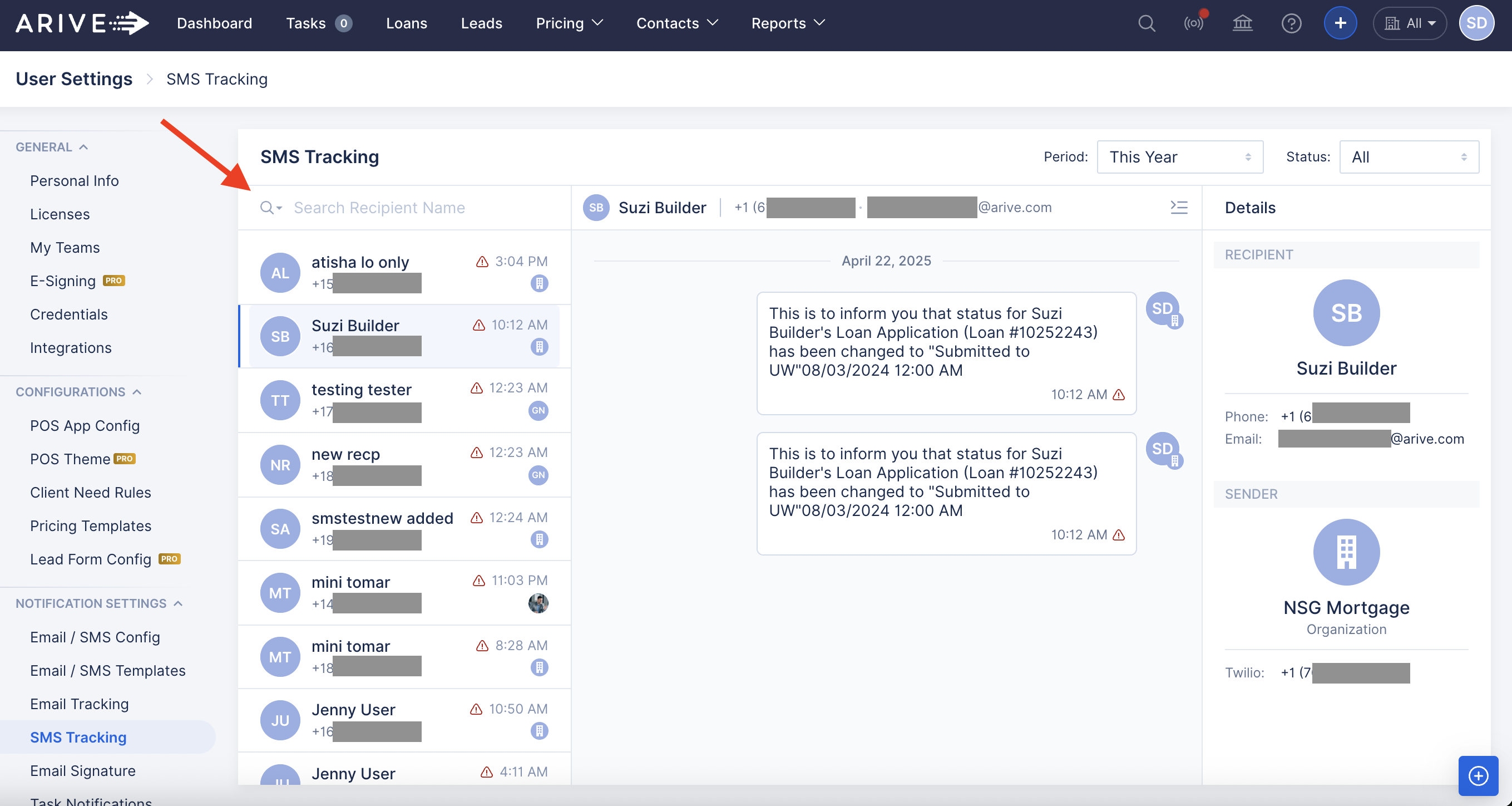Click the blue plus create button
The width and height of the screenshot is (1512, 806).
1340,23
